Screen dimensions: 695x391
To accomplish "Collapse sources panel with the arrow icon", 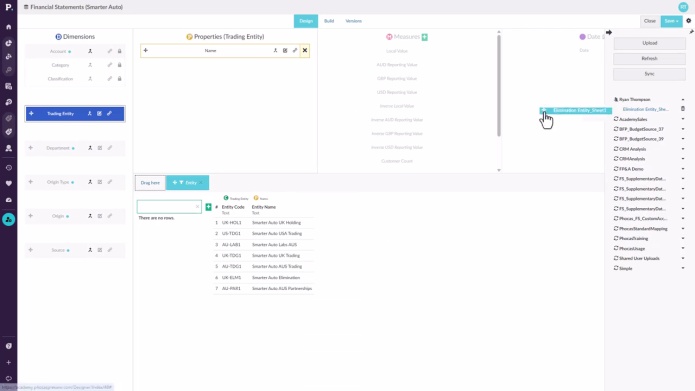I will tap(609, 32).
